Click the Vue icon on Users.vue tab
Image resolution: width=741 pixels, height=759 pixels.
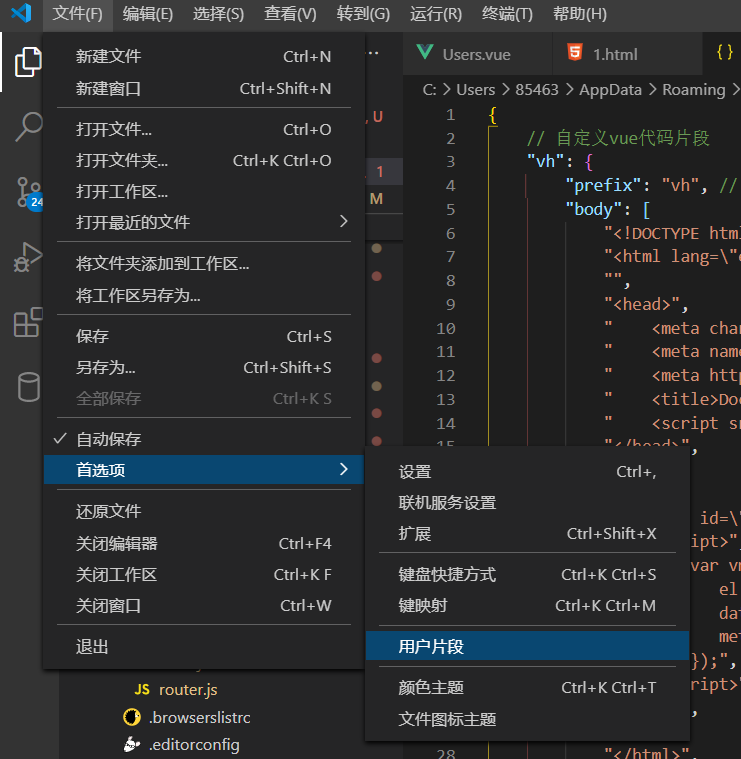(x=425, y=52)
